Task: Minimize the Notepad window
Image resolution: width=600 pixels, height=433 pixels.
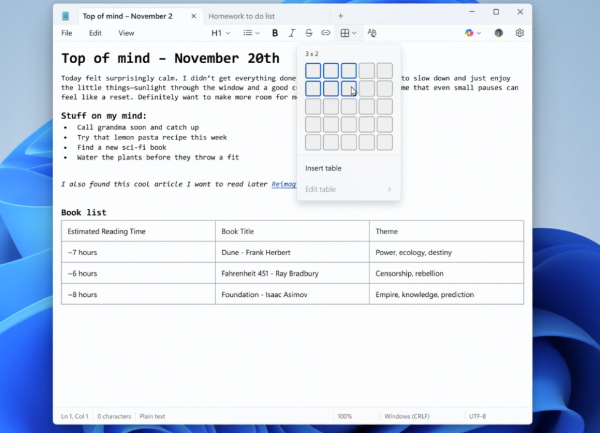Action: pyautogui.click(x=472, y=12)
